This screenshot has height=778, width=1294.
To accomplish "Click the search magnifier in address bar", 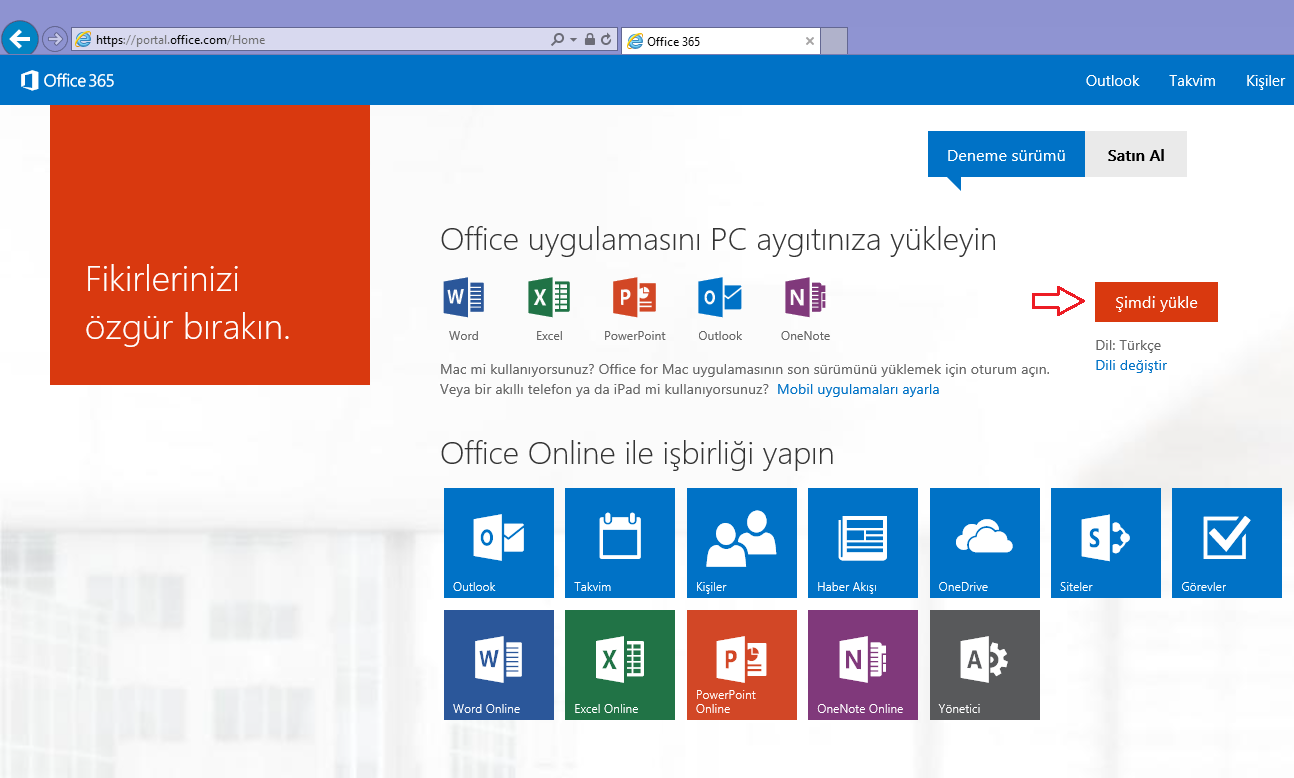I will 558,40.
